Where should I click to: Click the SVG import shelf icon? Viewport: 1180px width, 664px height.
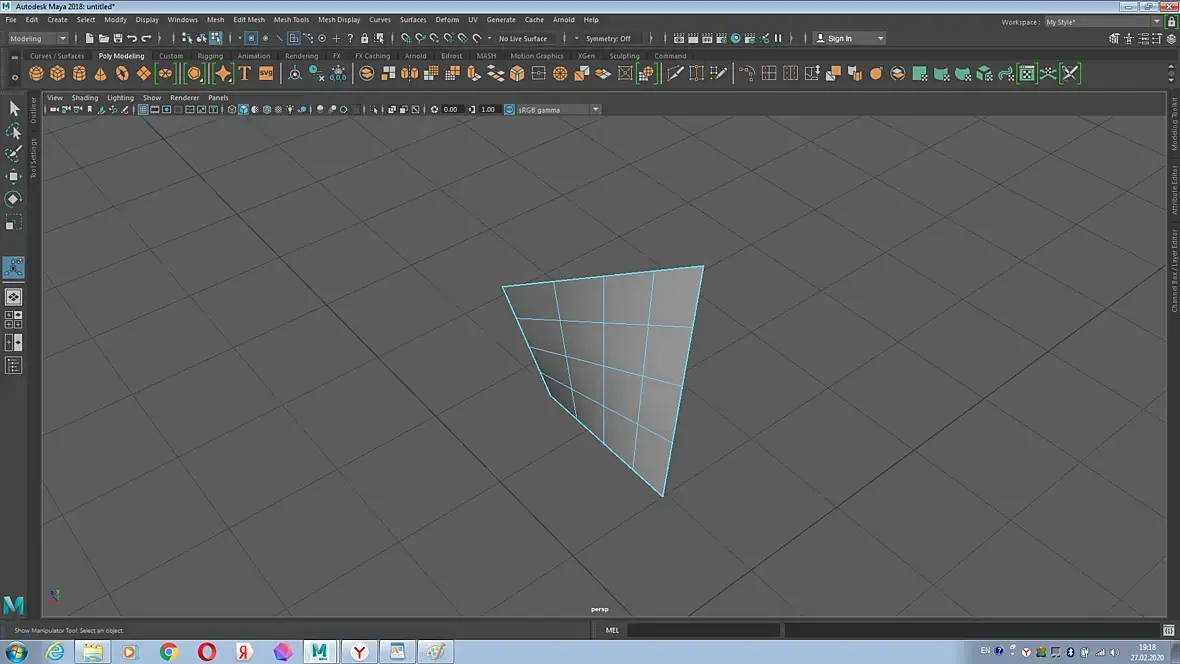tap(266, 74)
